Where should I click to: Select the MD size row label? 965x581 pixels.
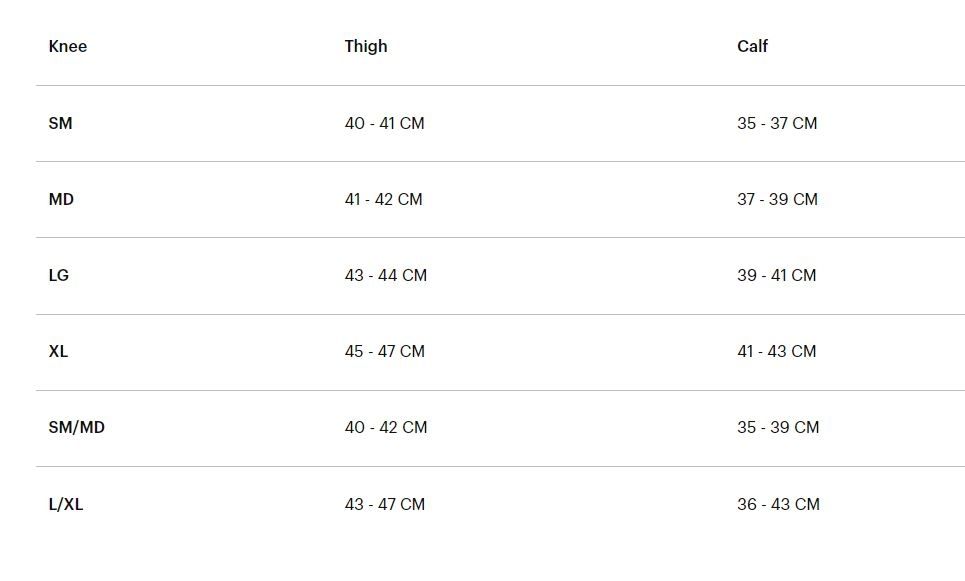tap(61, 199)
